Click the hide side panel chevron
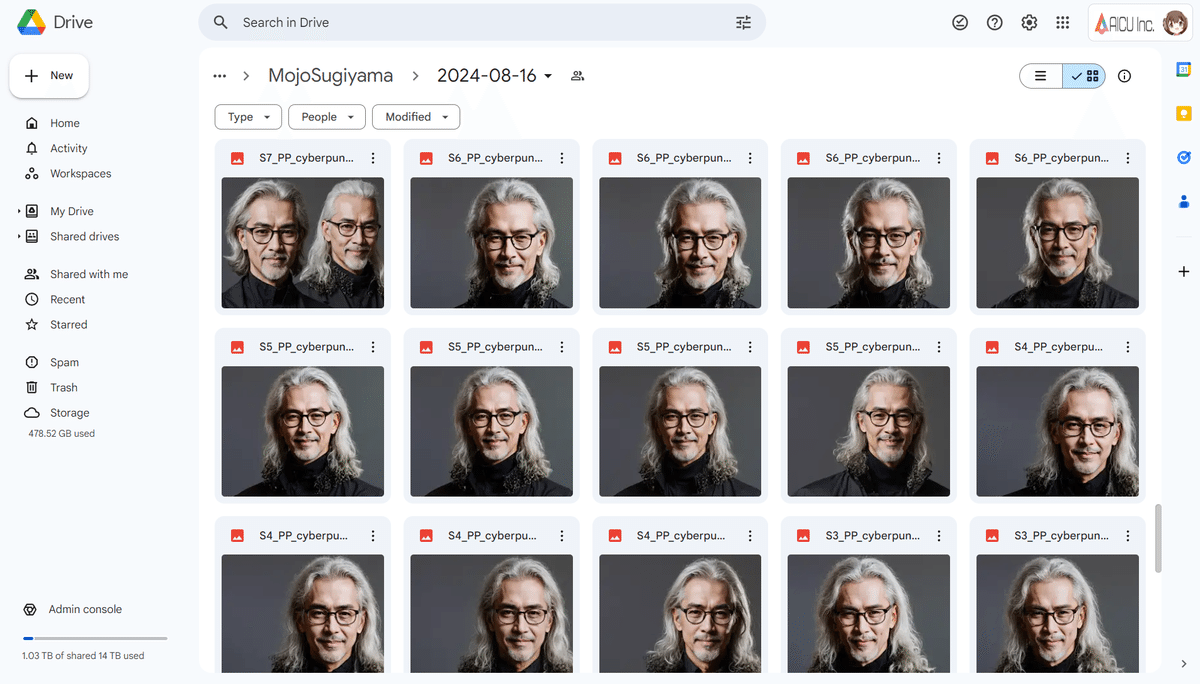The height and width of the screenshot is (684, 1200). (x=1183, y=663)
